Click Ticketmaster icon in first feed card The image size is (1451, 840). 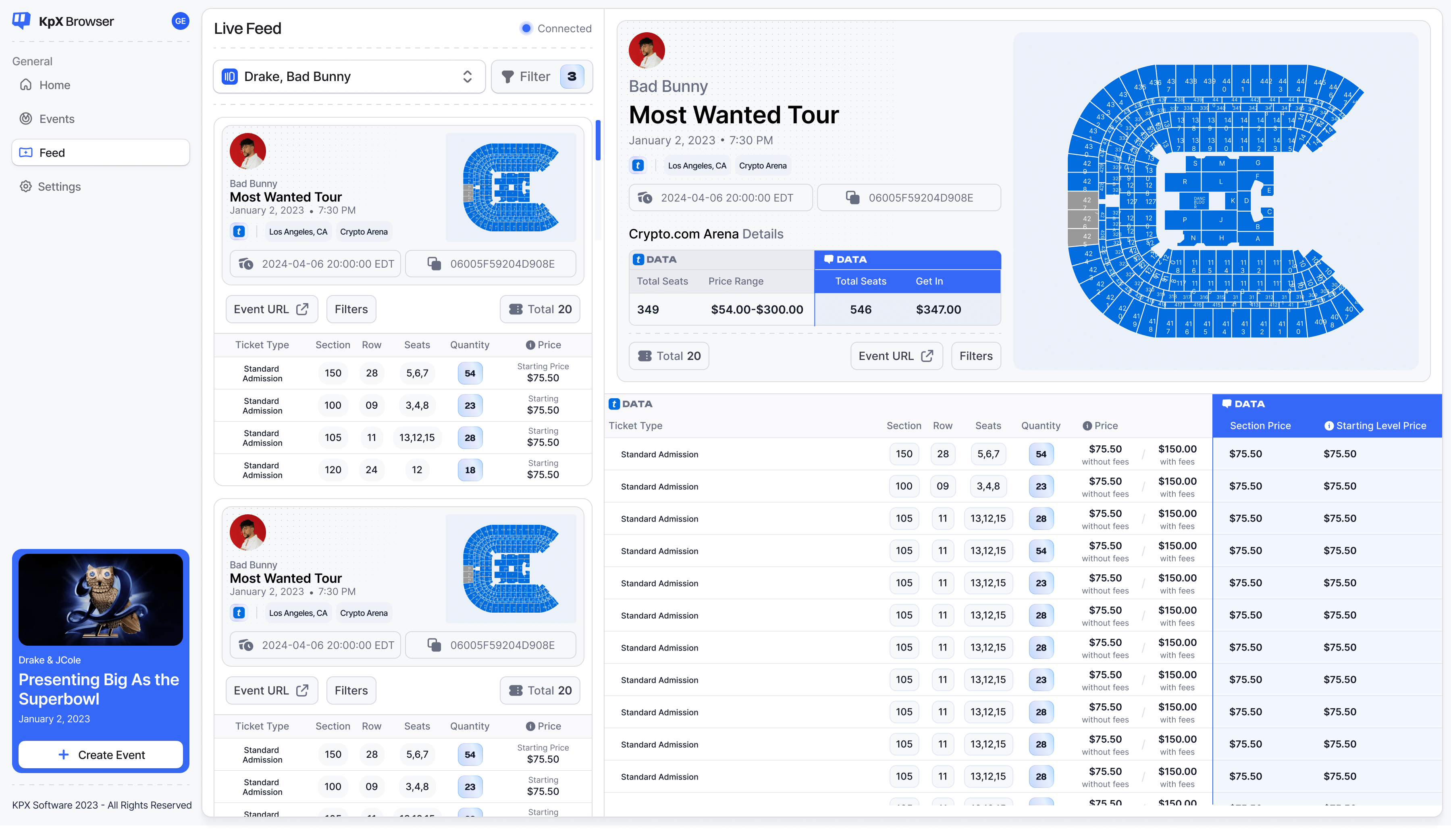[x=239, y=231]
